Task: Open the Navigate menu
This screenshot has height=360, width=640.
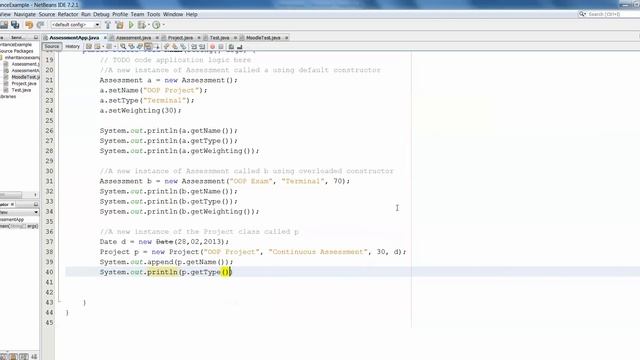Action: [24, 14]
